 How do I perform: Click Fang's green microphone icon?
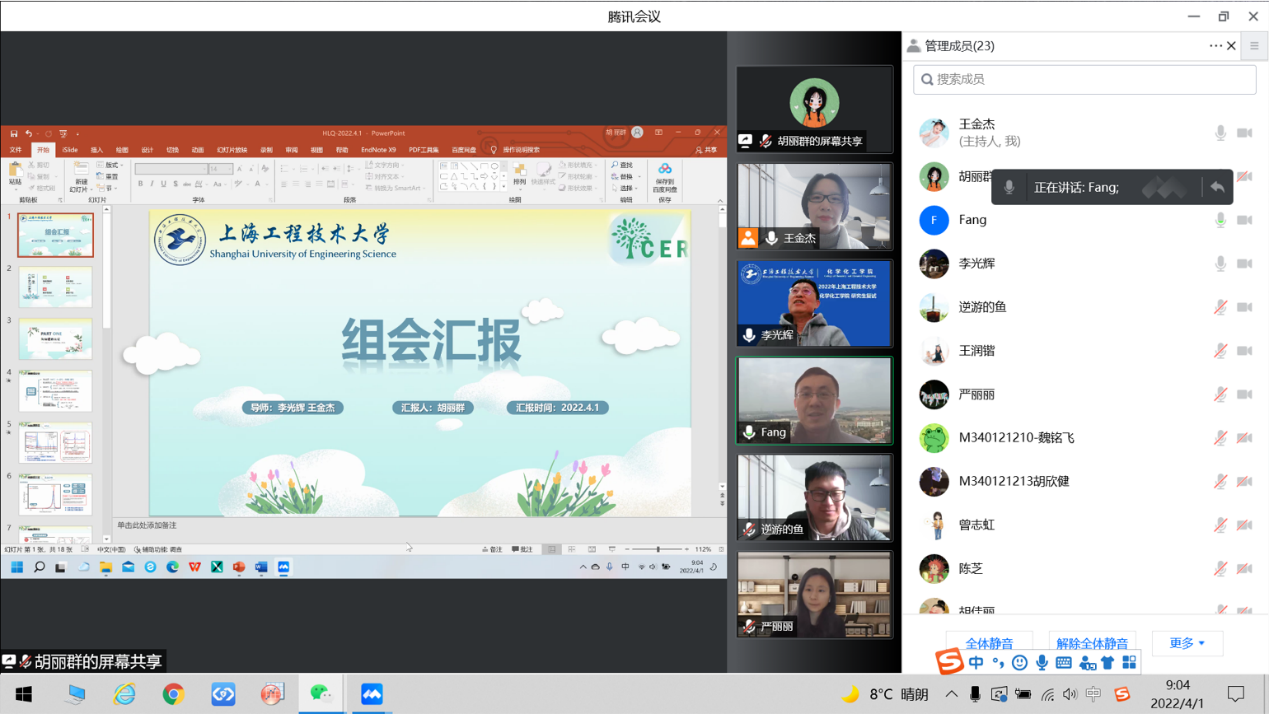[x=1220, y=220]
